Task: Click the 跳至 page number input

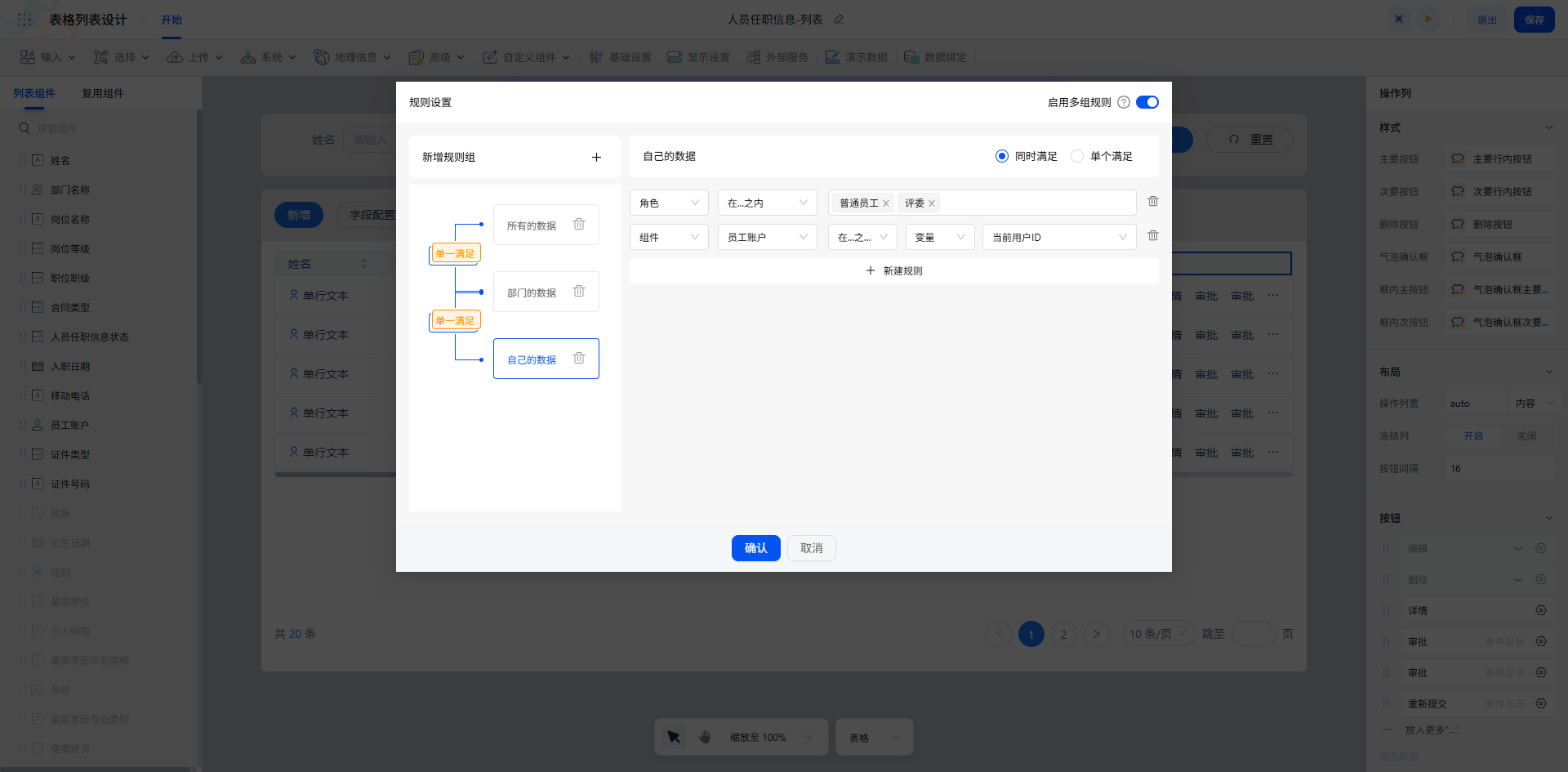Action: (x=1253, y=634)
